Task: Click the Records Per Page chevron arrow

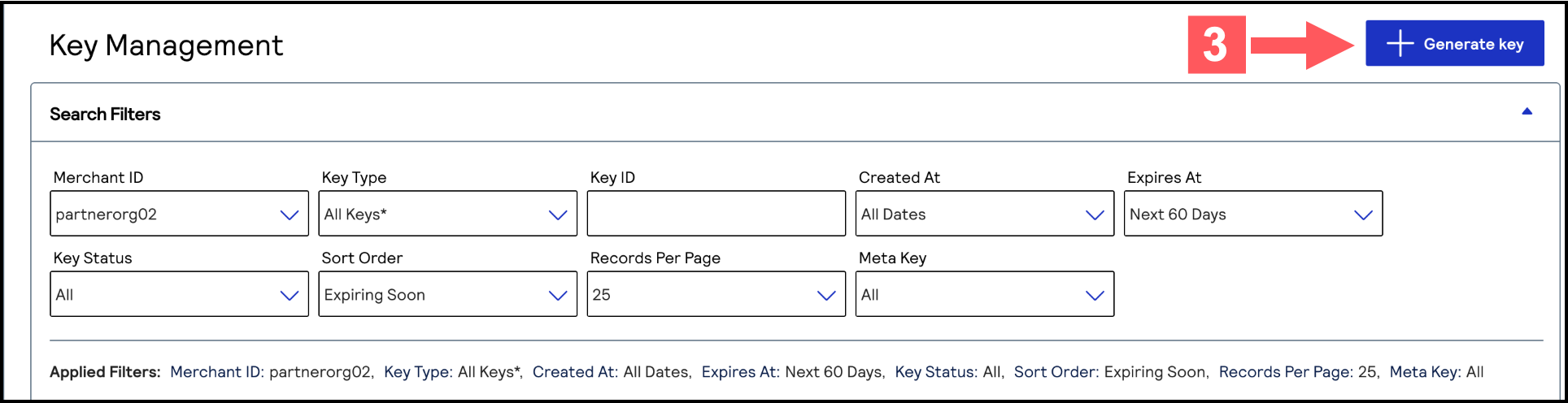Action: point(826,295)
